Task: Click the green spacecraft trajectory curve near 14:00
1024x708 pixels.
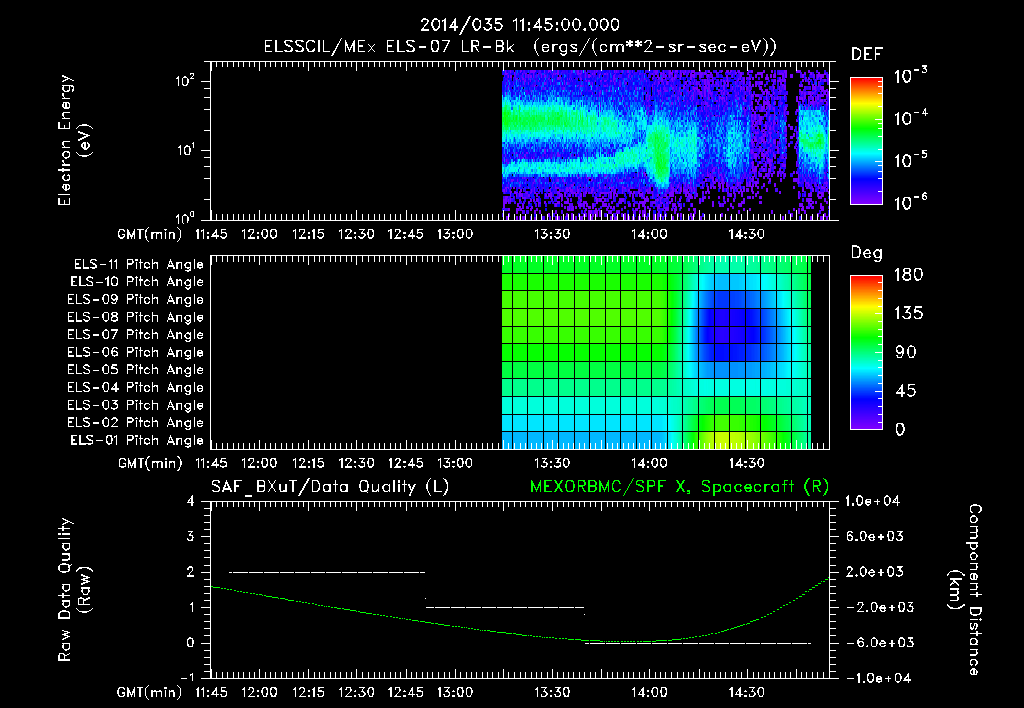Action: tap(649, 641)
